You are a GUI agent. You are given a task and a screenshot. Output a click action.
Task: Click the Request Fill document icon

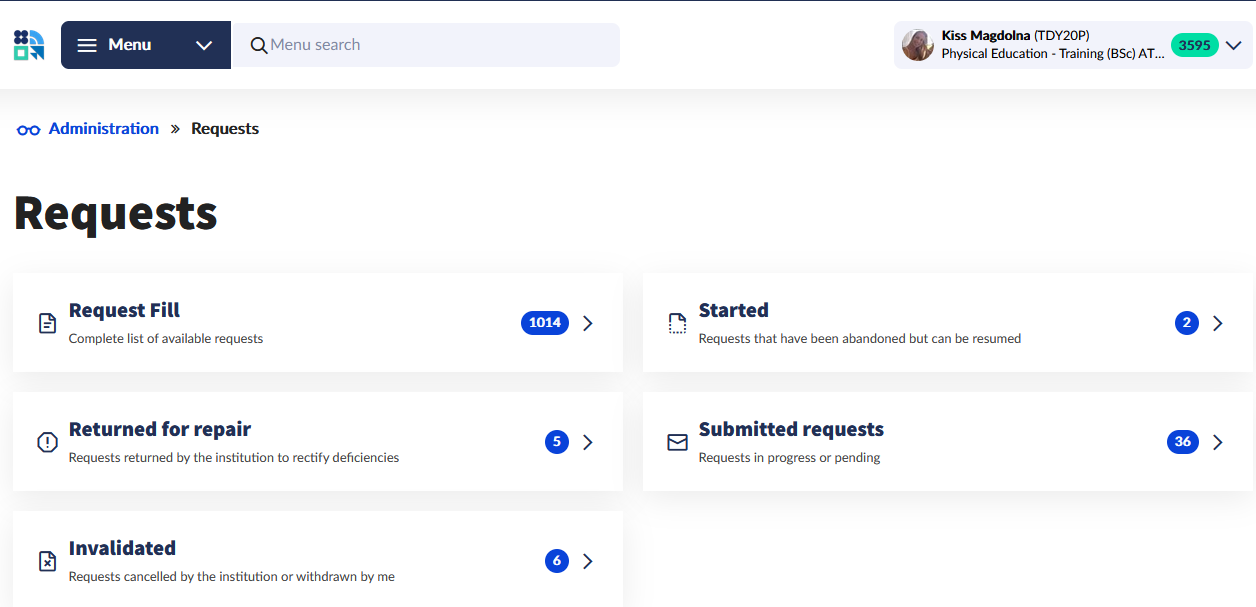point(47,323)
